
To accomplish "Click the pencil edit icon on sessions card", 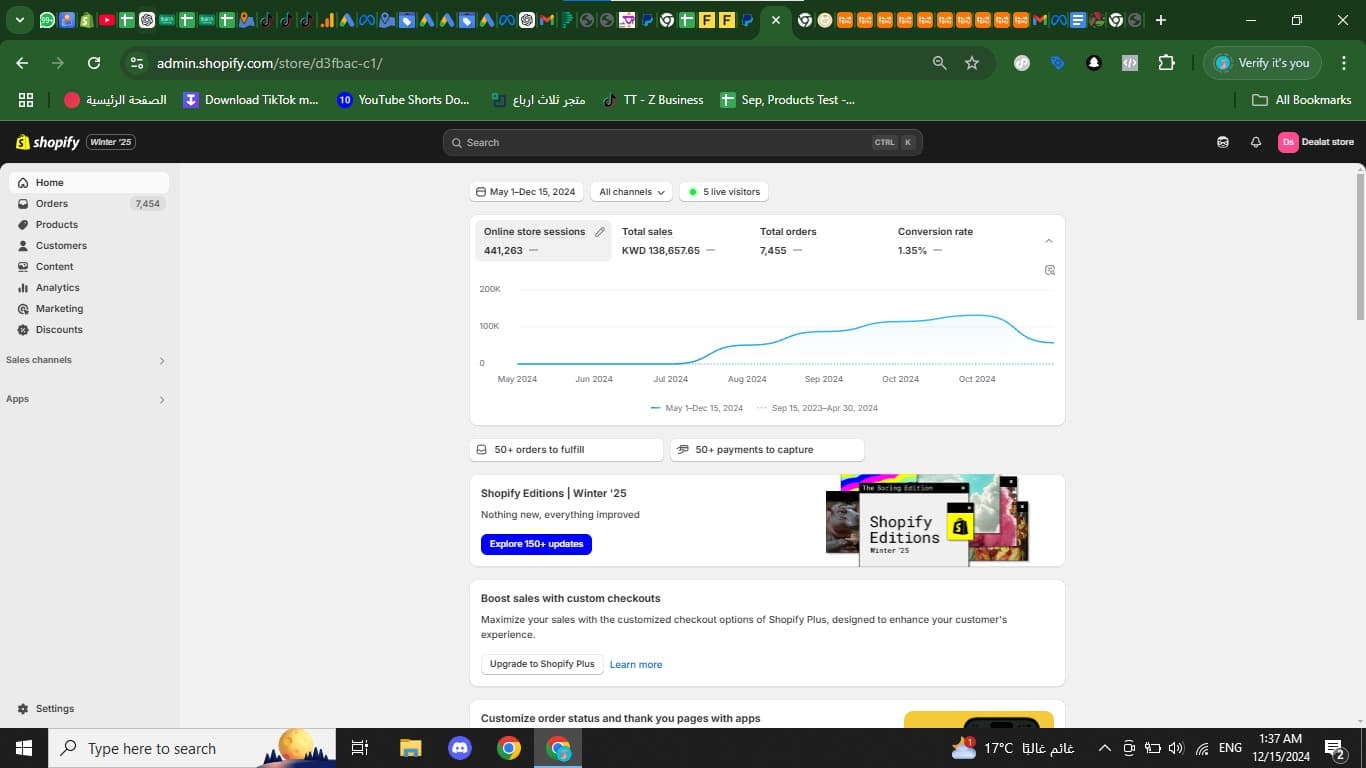I will pos(599,232).
